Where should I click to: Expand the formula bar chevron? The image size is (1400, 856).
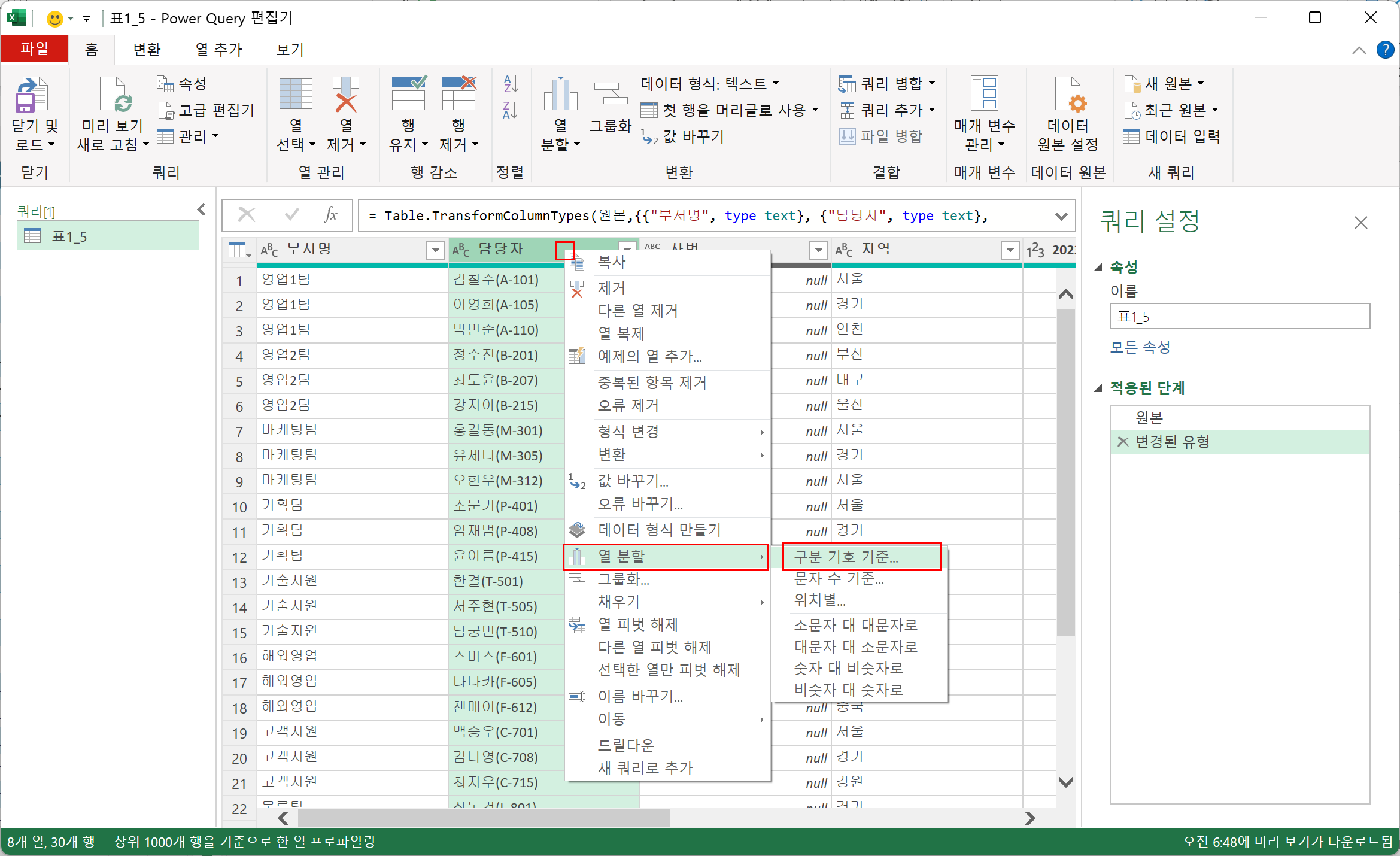coord(1061,215)
